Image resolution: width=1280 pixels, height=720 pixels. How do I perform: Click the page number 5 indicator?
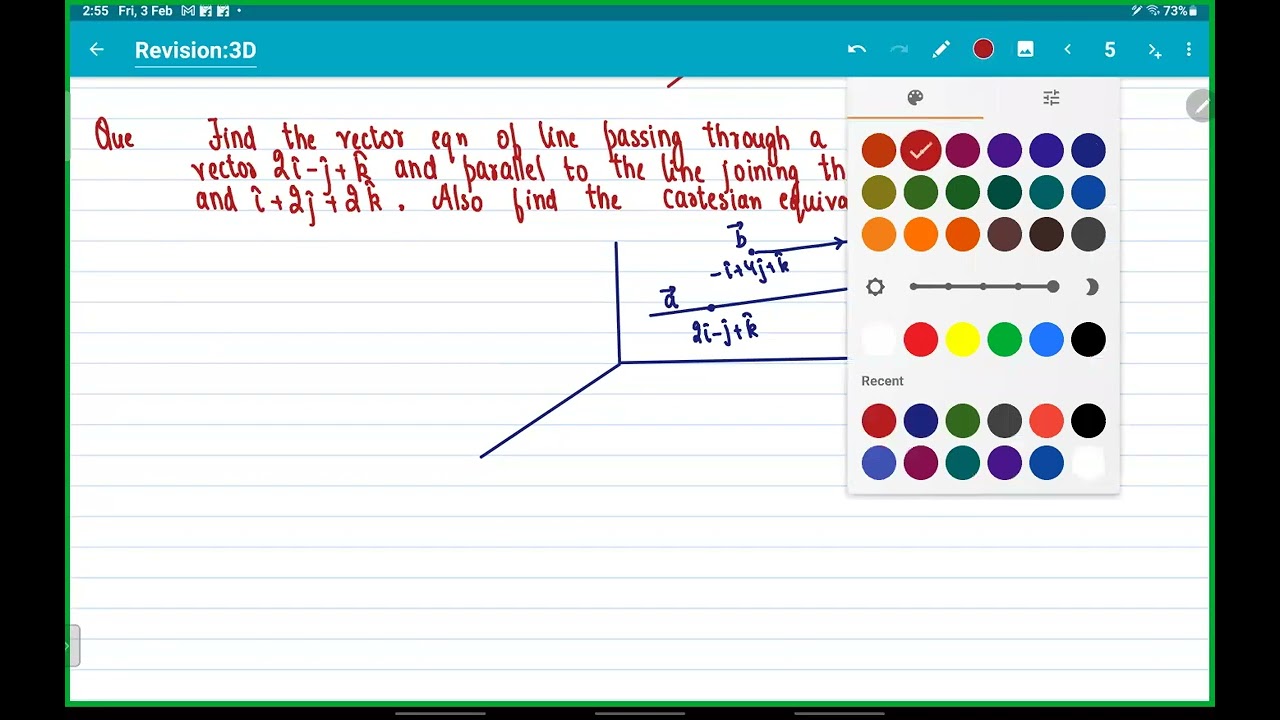pos(1109,49)
